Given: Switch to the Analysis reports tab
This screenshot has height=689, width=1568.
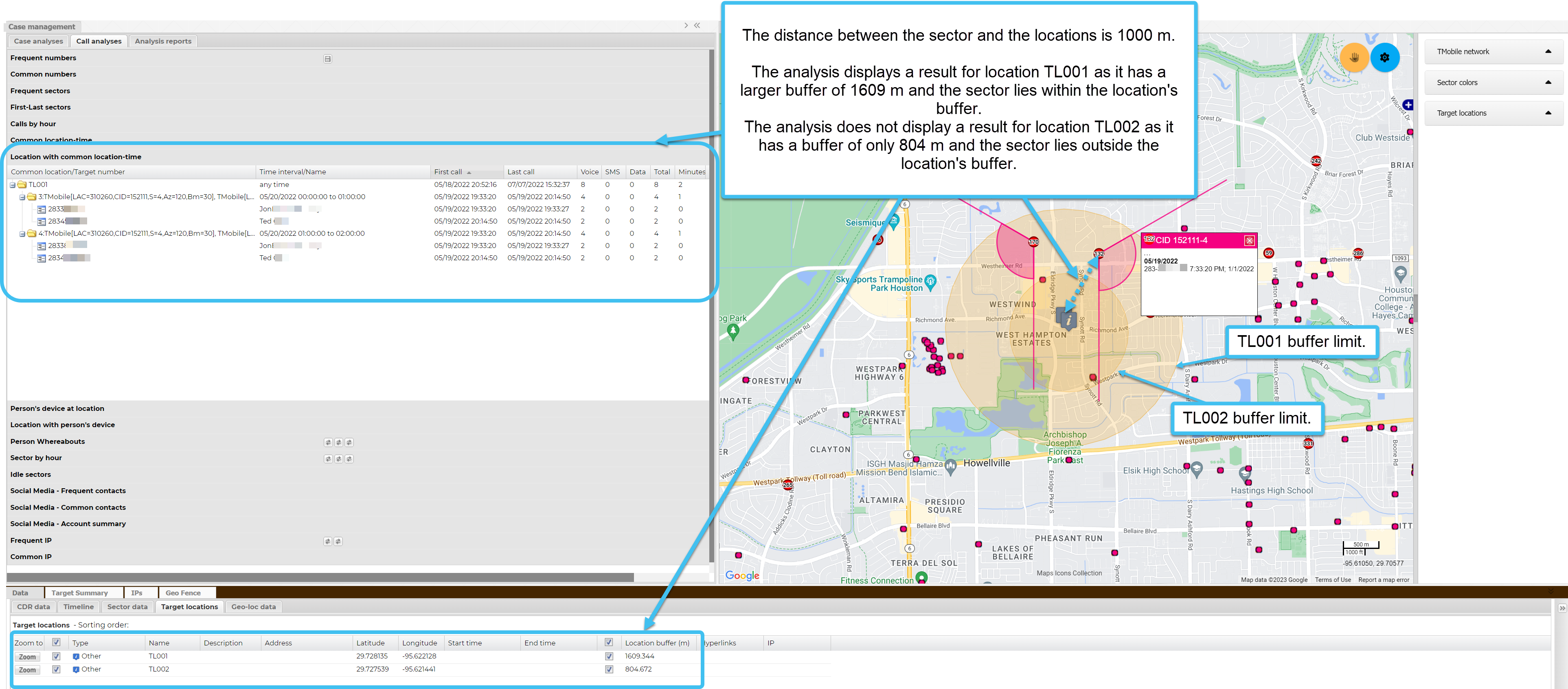Looking at the screenshot, I should coord(162,42).
